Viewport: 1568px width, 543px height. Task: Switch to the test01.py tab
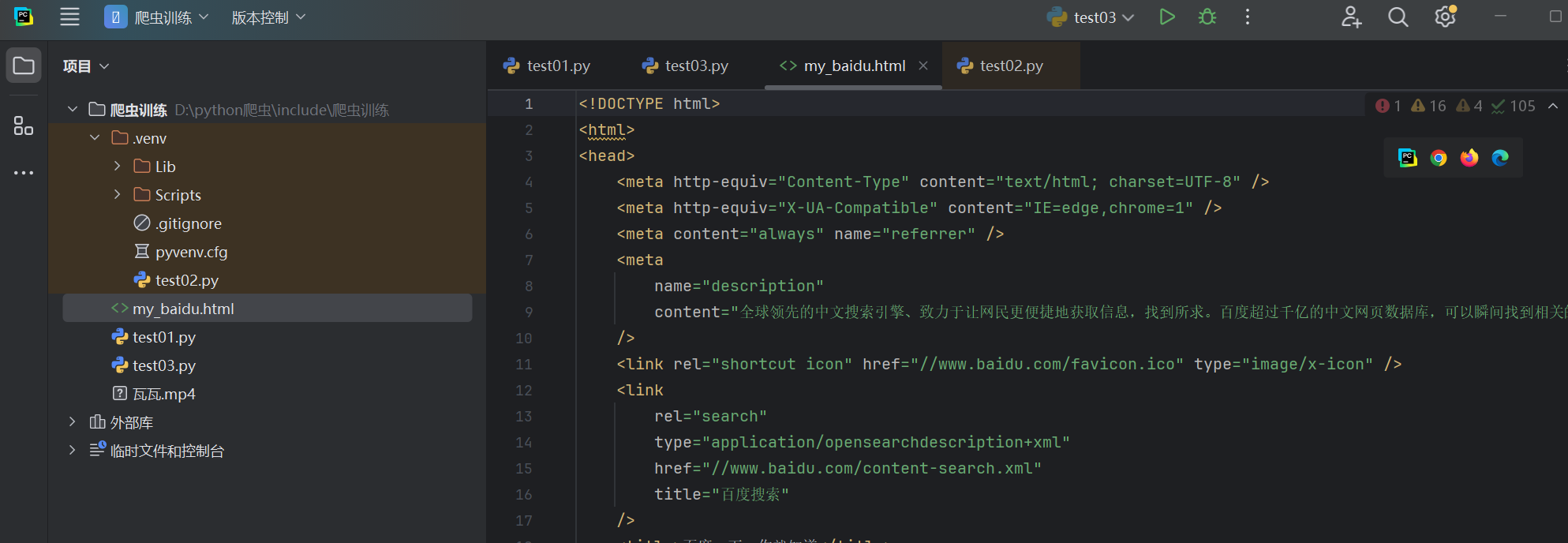547,66
